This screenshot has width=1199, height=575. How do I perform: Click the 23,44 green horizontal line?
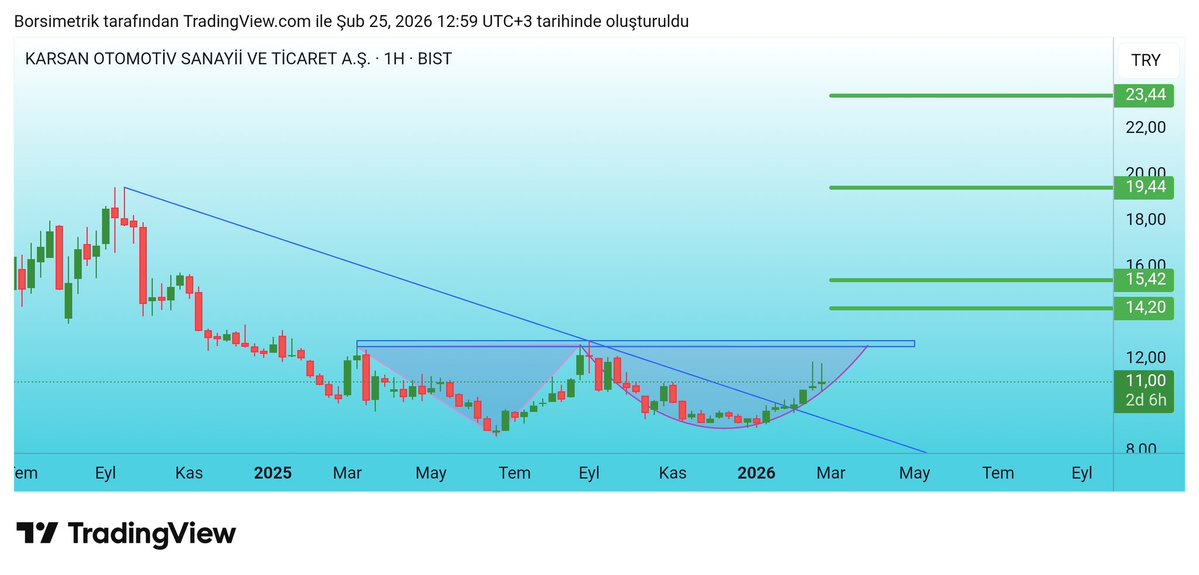pyautogui.click(x=972, y=96)
